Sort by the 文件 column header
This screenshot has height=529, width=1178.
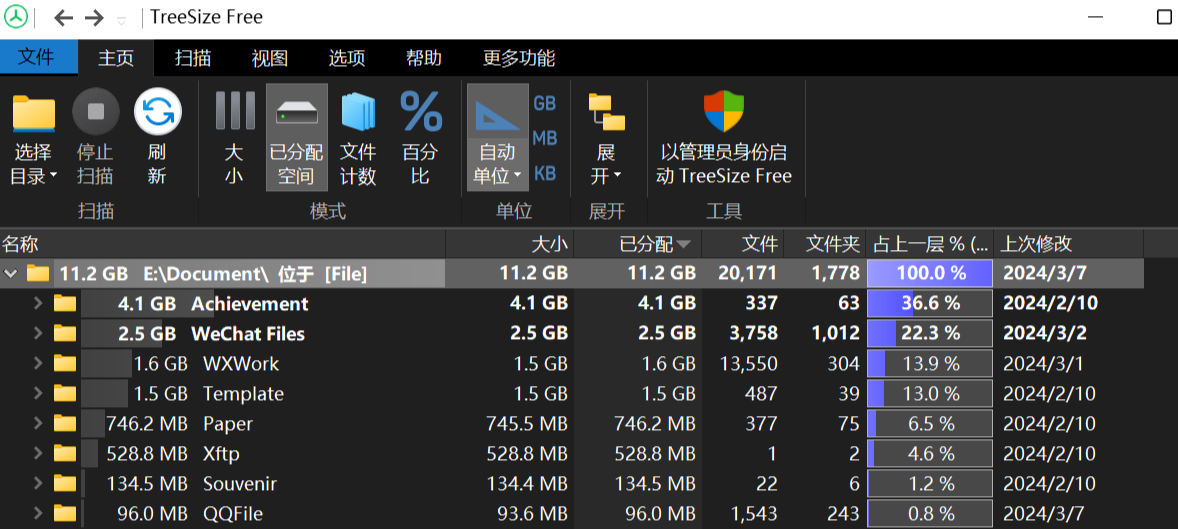[x=742, y=243]
